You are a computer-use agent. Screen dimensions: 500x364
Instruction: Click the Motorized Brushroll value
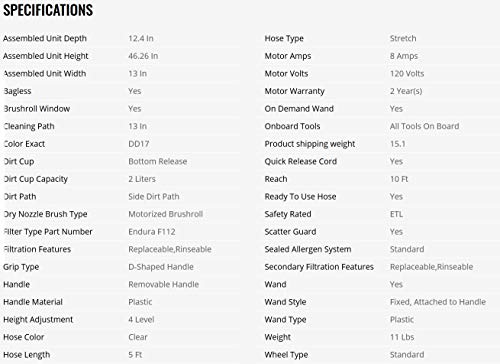click(x=166, y=214)
